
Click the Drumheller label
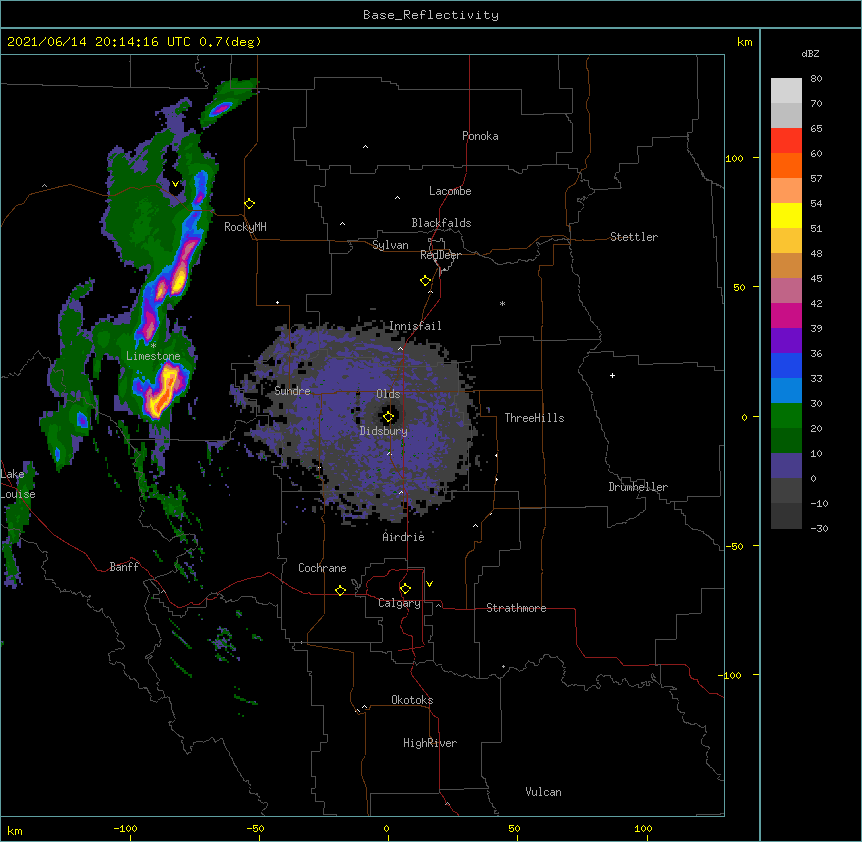coord(638,487)
